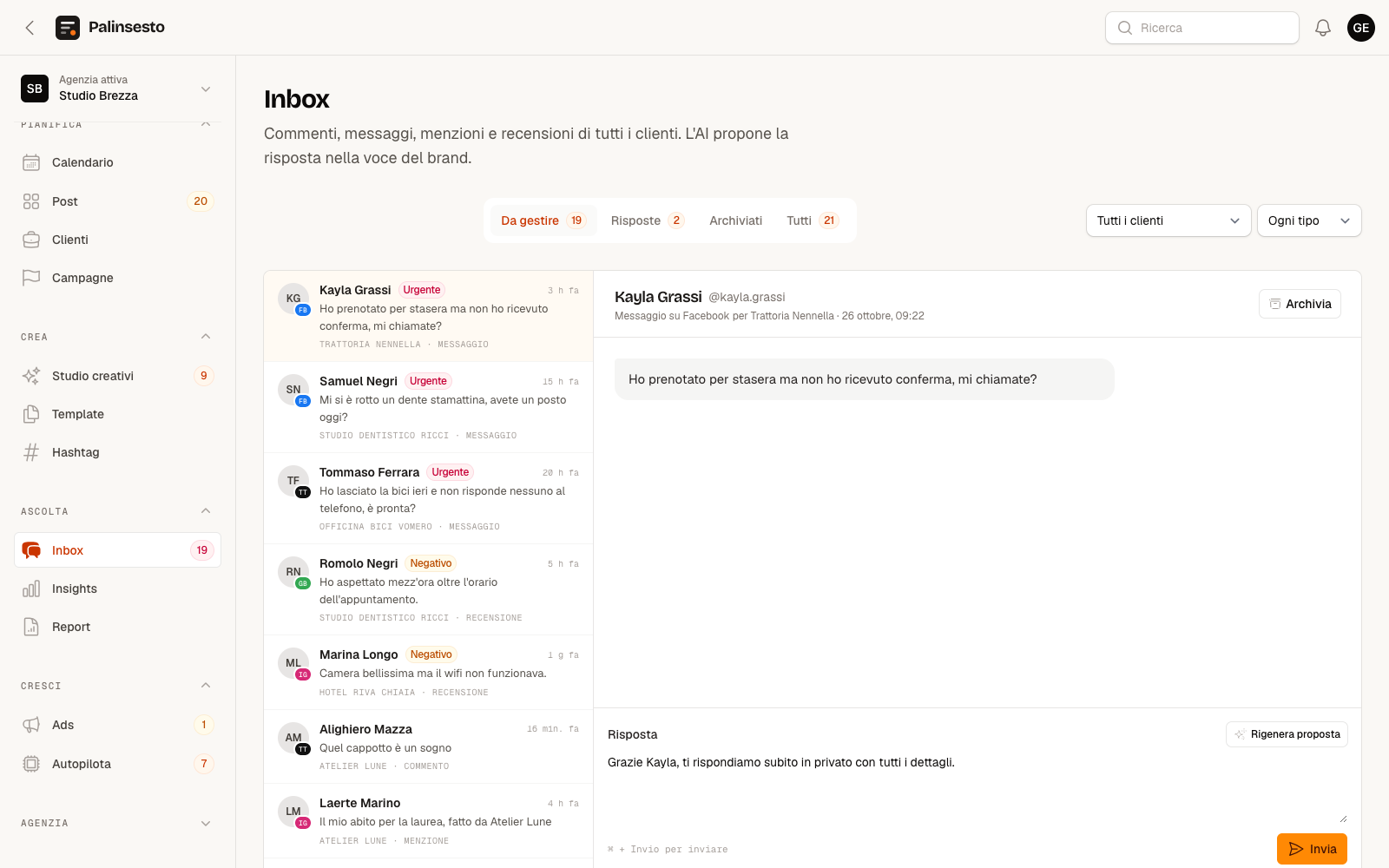Open Marina Longo's review
This screenshot has height=868, width=1389.
429,673
